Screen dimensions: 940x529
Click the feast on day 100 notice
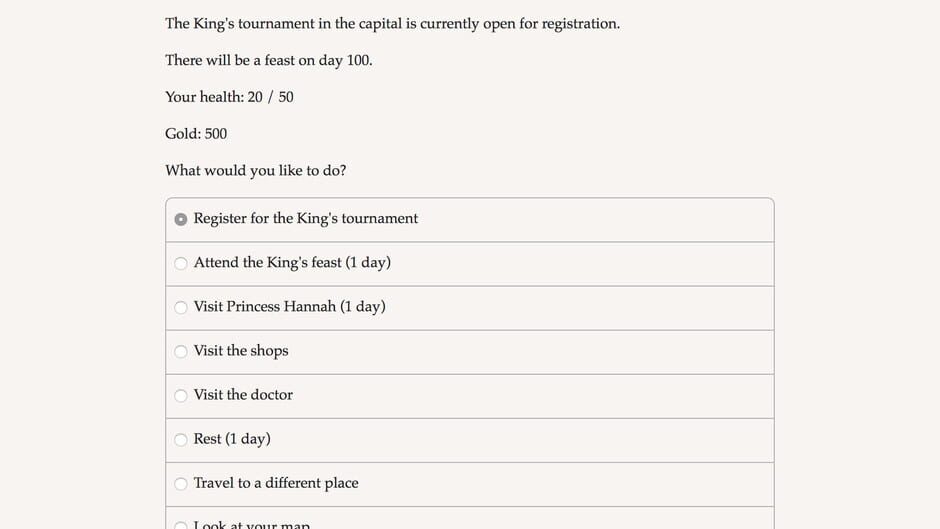[x=268, y=60]
